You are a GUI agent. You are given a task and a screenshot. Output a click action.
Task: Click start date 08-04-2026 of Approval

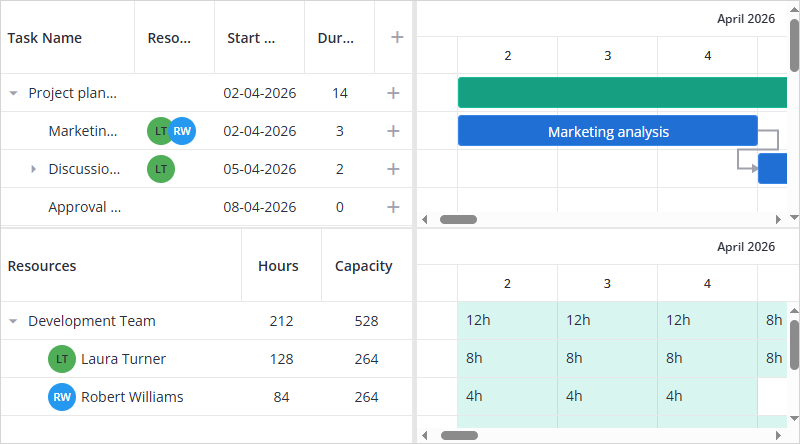pos(260,207)
